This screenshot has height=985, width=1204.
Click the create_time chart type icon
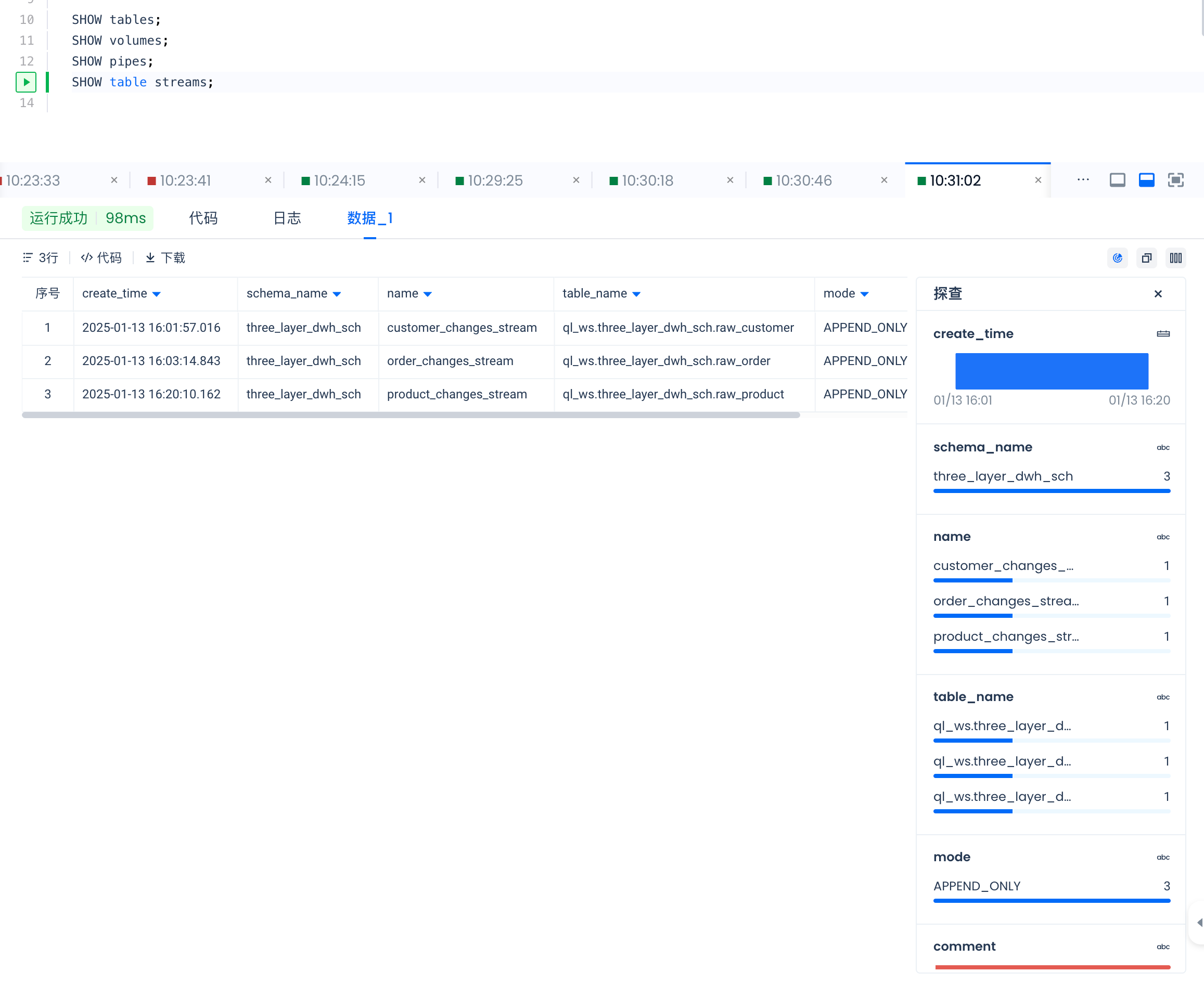(1162, 334)
